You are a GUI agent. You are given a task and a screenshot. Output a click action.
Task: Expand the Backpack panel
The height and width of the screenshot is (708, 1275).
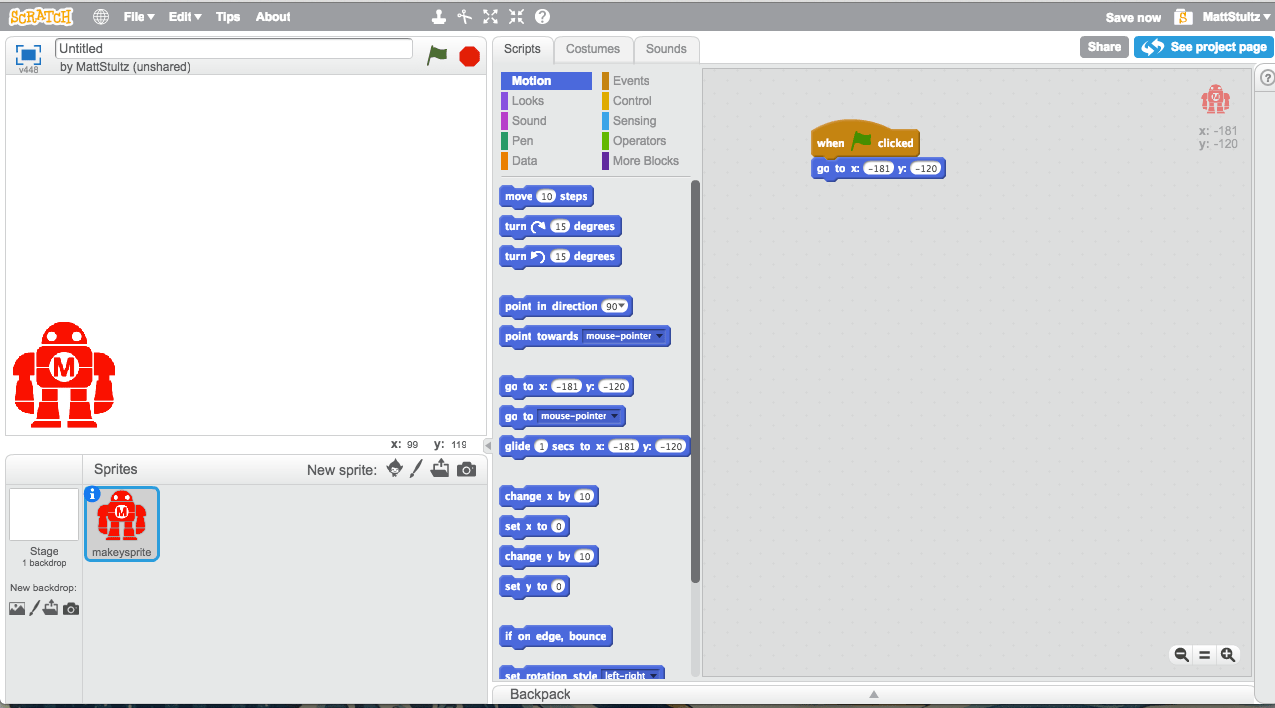[x=873, y=694]
